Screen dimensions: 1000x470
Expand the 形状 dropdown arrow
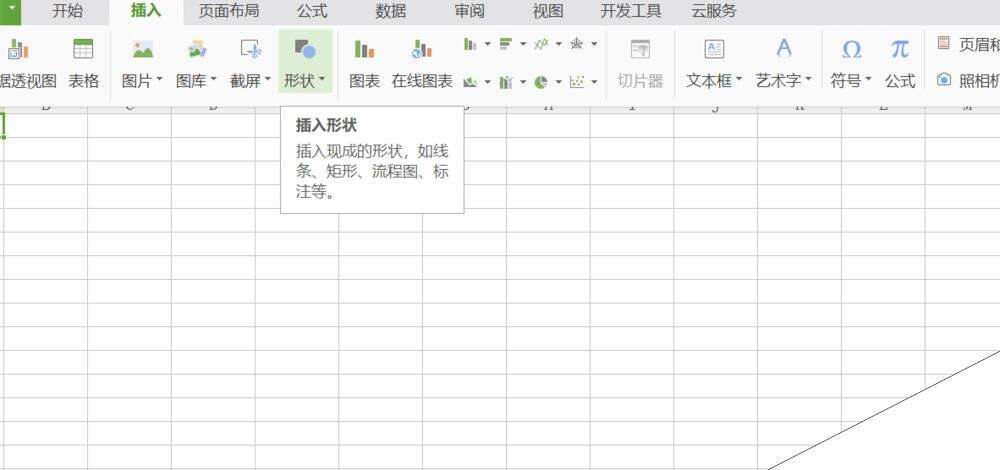[x=322, y=80]
